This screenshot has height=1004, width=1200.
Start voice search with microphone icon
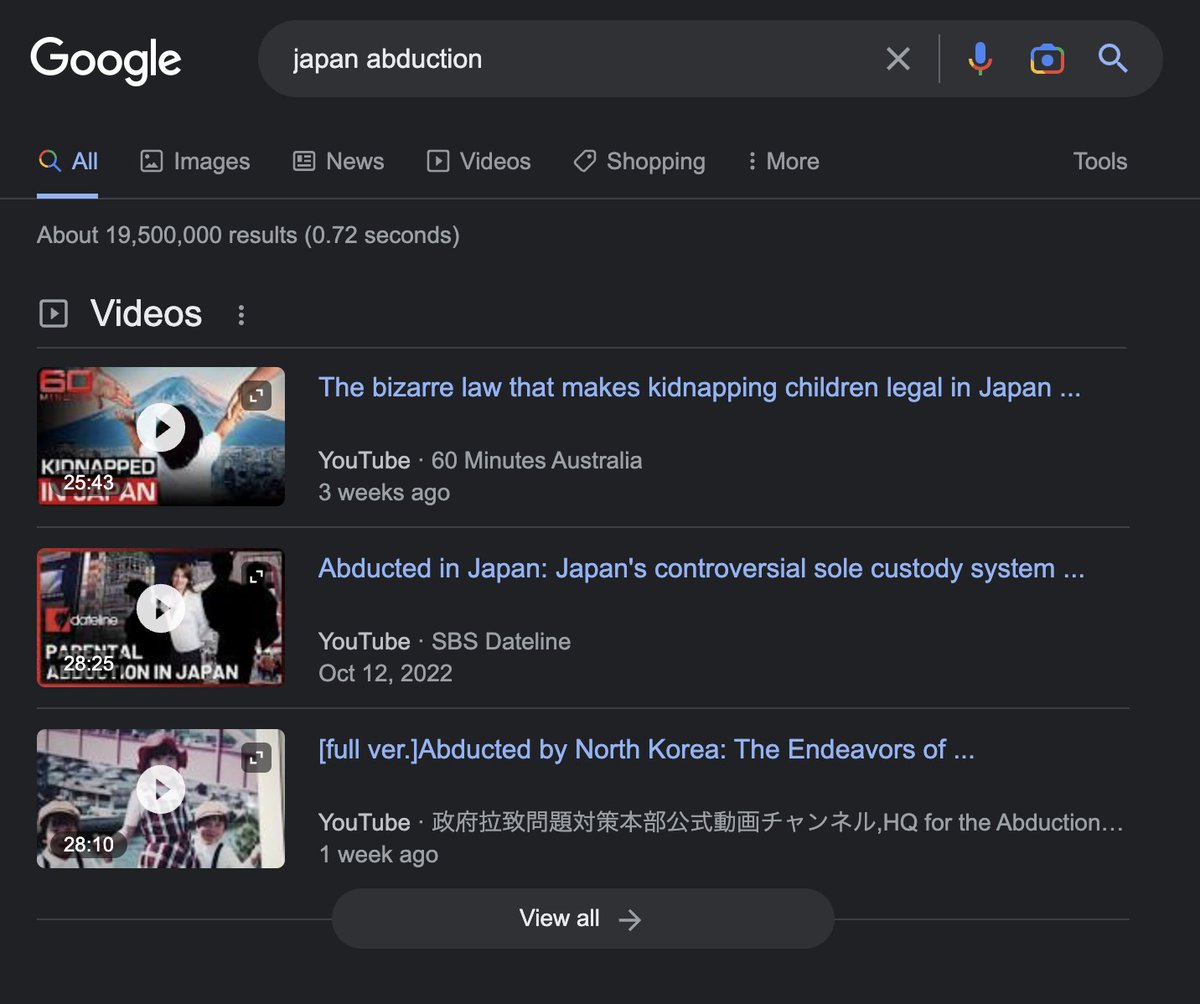[x=980, y=59]
